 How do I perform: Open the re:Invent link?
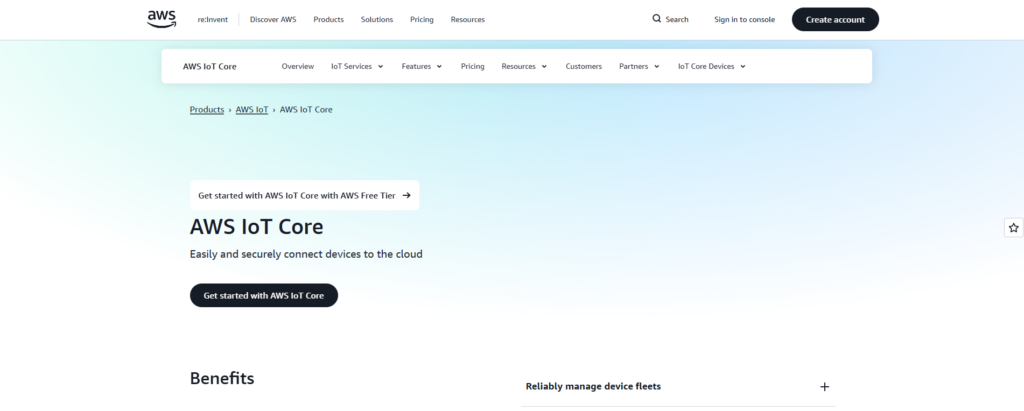pyautogui.click(x=213, y=20)
